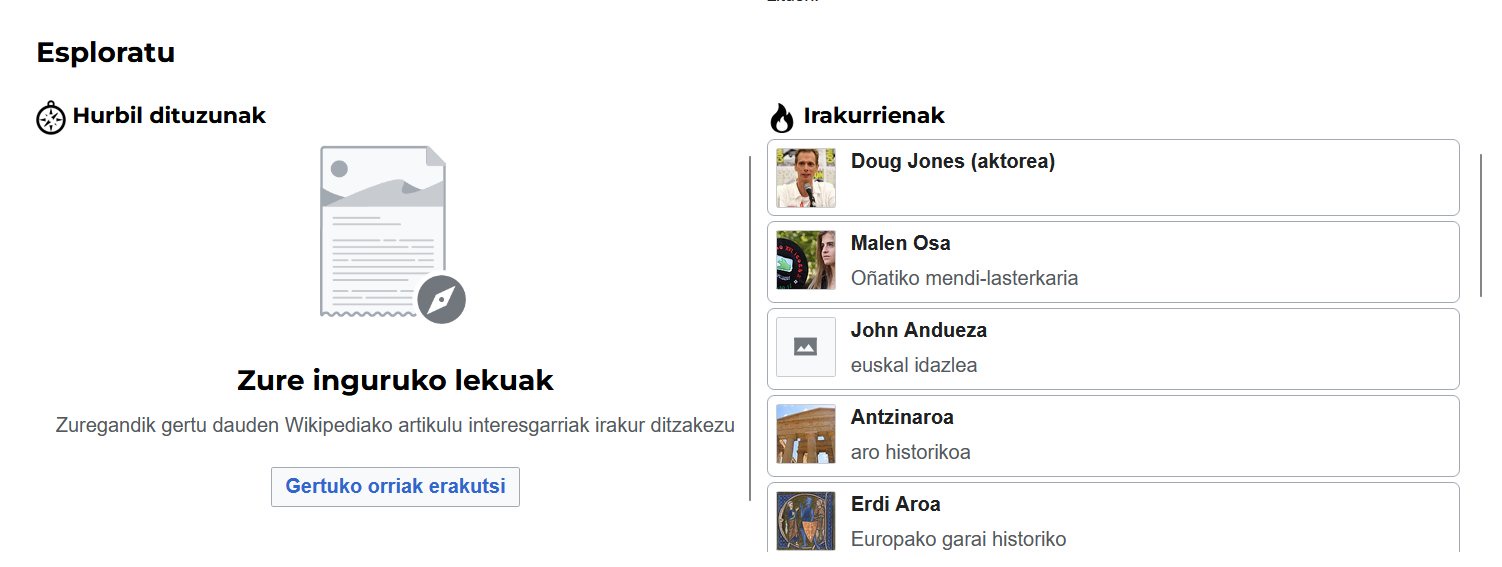The image size is (1502, 567).
Task: Click the image placeholder icon for John Andueza
Action: 805,347
